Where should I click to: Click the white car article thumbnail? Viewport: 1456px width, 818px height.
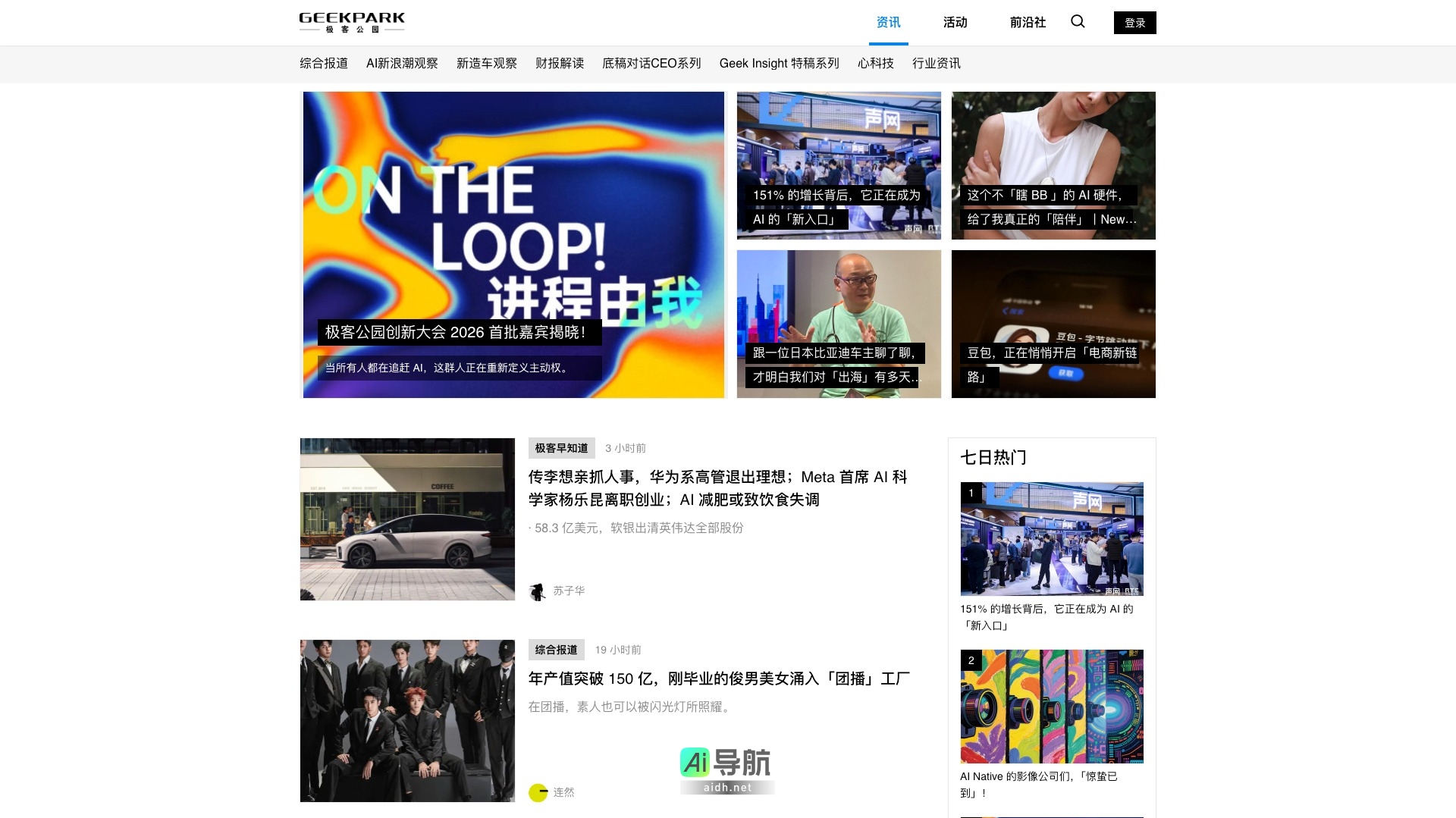(x=407, y=519)
